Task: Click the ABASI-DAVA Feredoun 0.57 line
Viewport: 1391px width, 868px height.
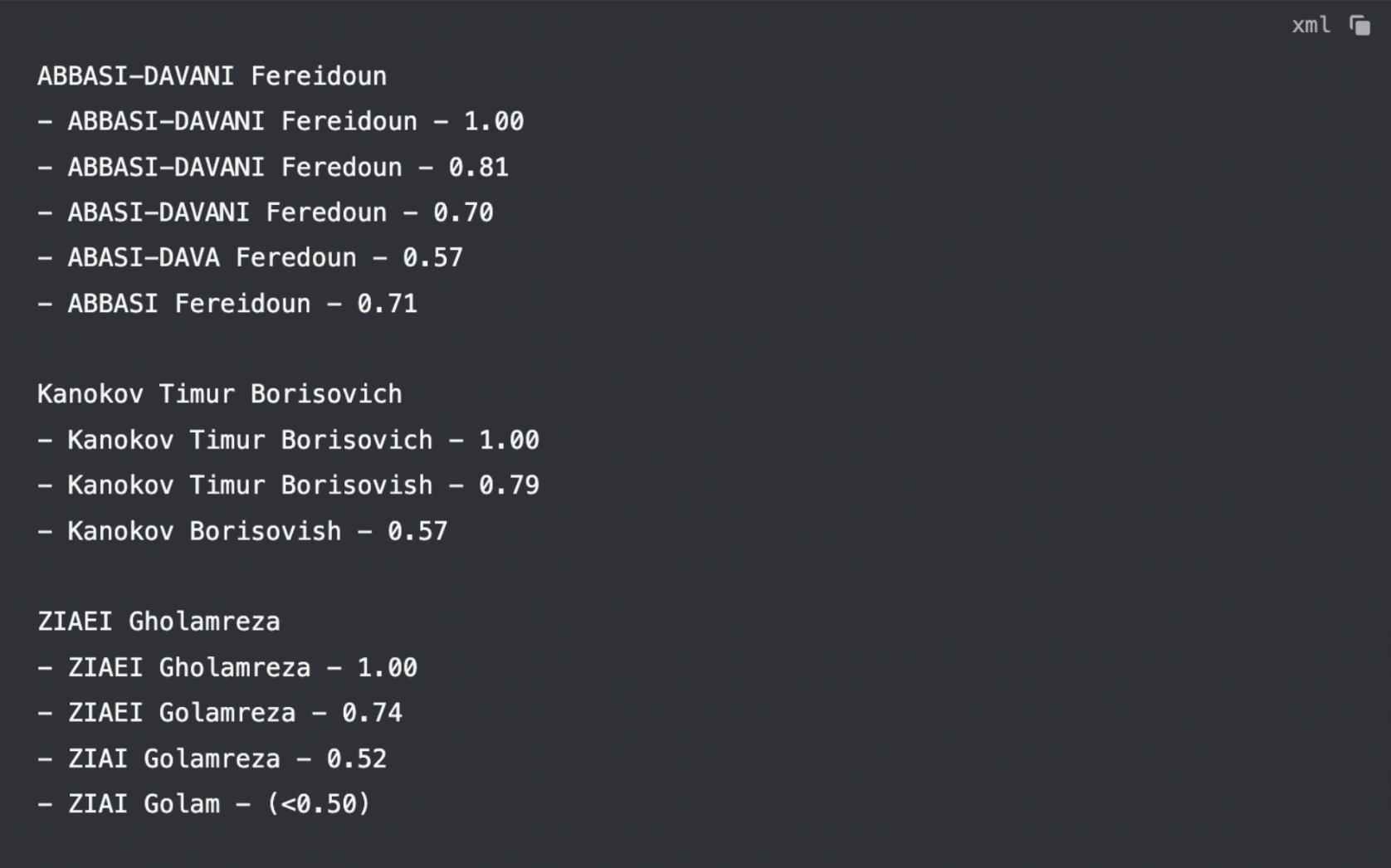Action: [250, 257]
